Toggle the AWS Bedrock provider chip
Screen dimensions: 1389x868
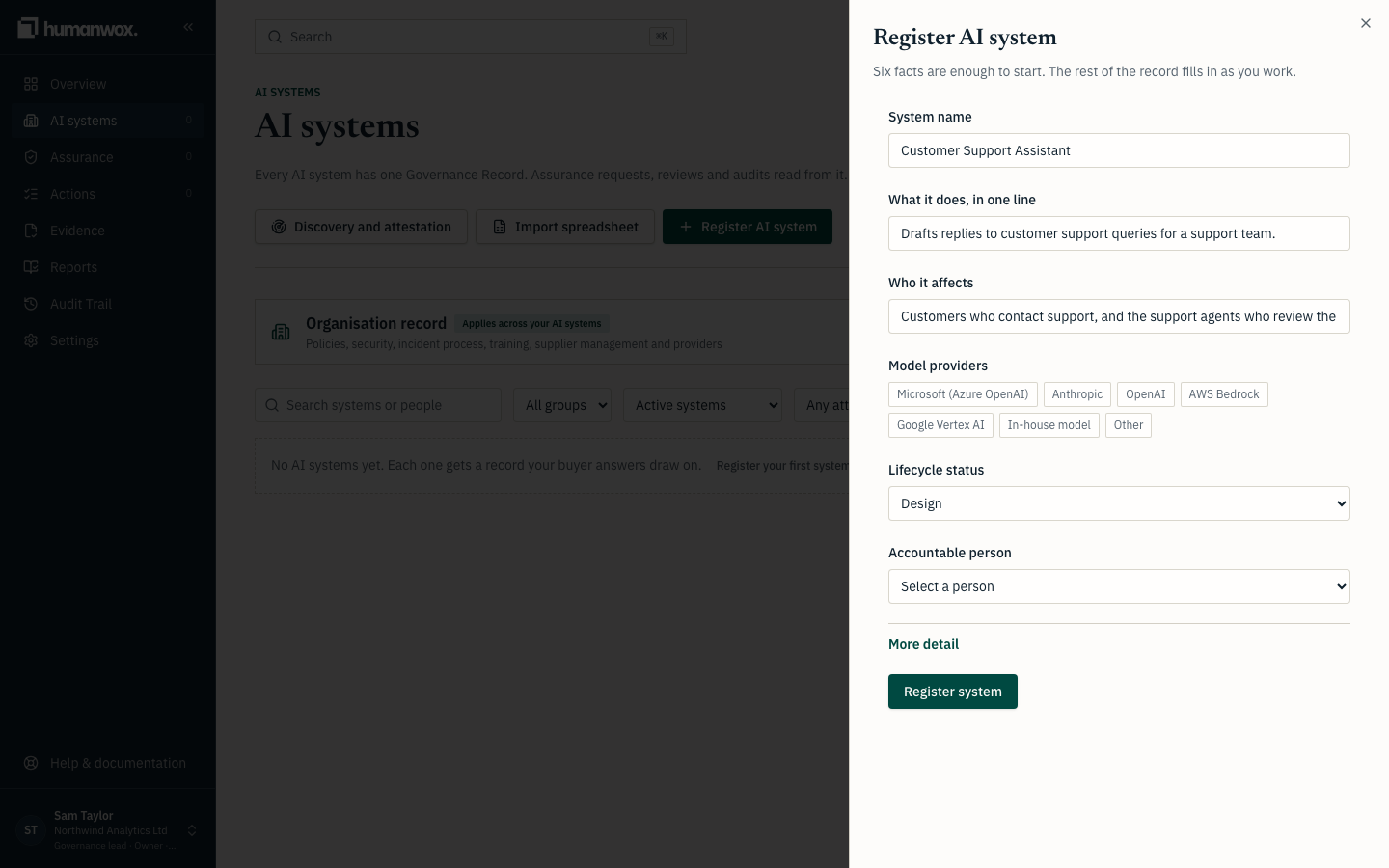tap(1224, 394)
